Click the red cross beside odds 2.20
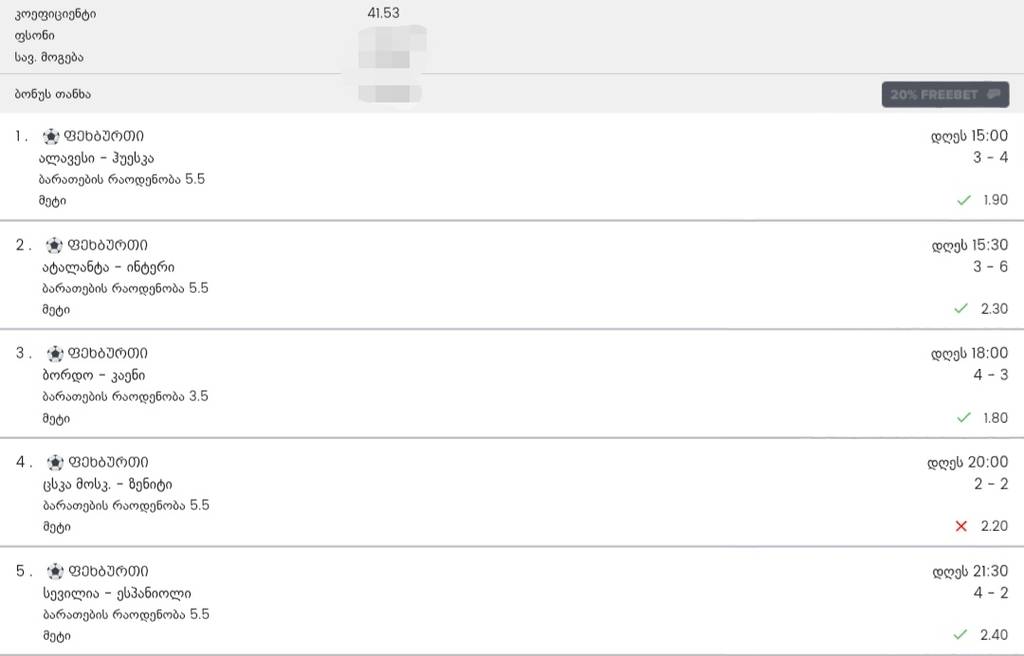 (961, 526)
